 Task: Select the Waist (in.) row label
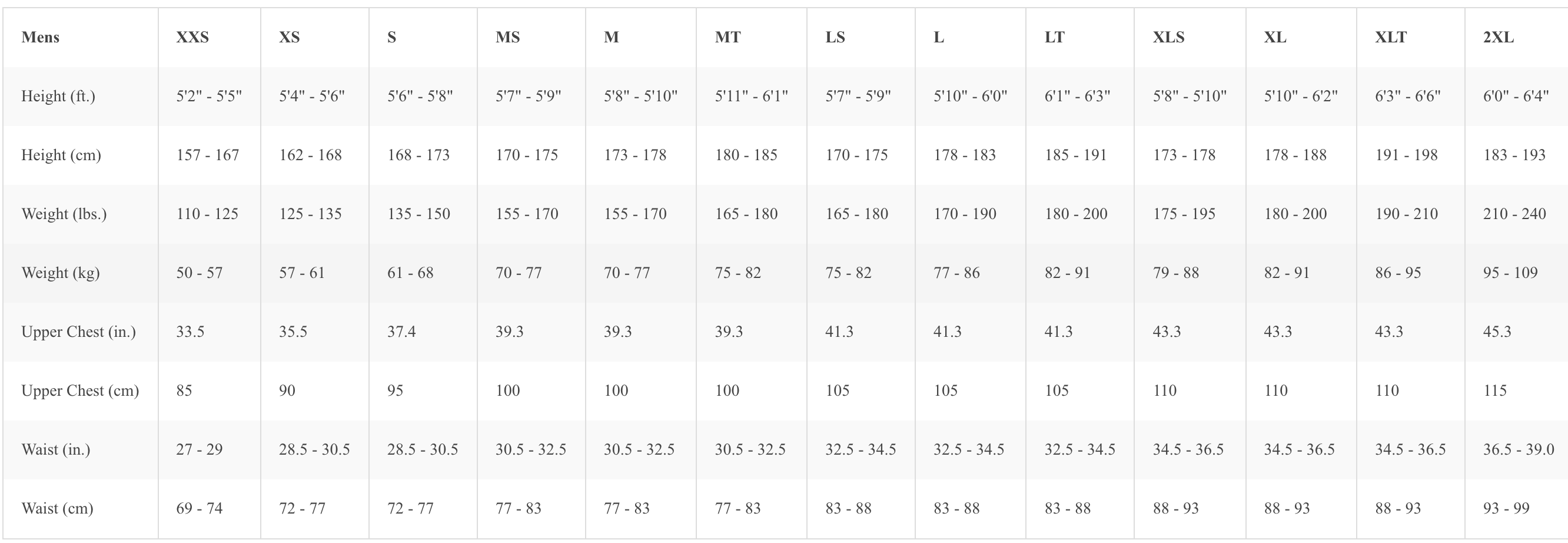point(55,450)
